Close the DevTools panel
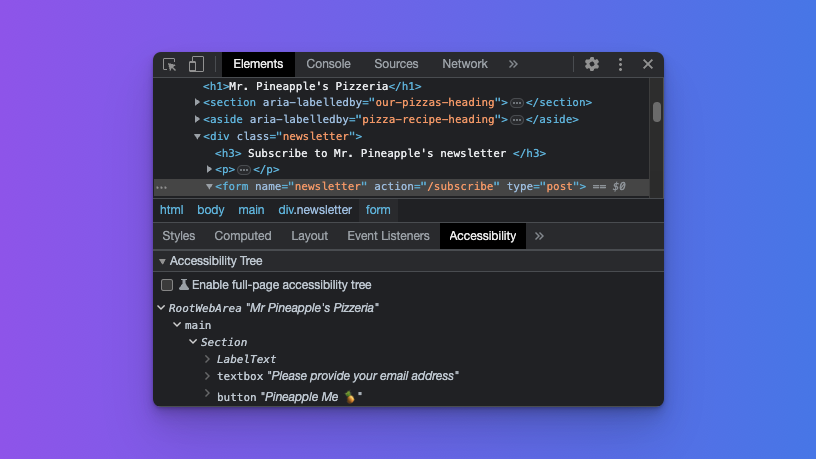 [x=648, y=64]
